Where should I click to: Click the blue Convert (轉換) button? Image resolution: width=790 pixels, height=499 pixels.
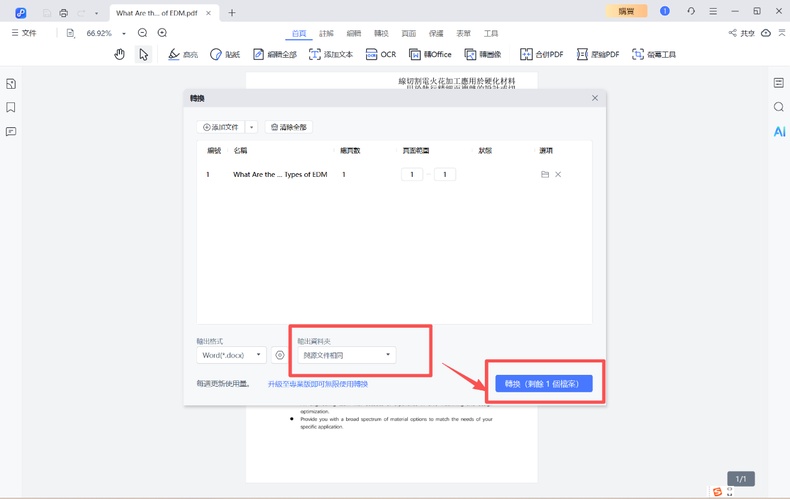[544, 384]
